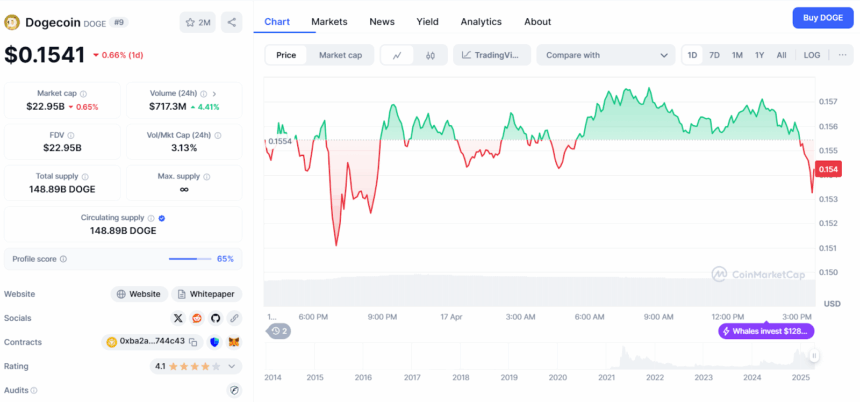Click the 3.13% Vol/Mkt Cap value
The image size is (860, 402).
pos(184,148)
